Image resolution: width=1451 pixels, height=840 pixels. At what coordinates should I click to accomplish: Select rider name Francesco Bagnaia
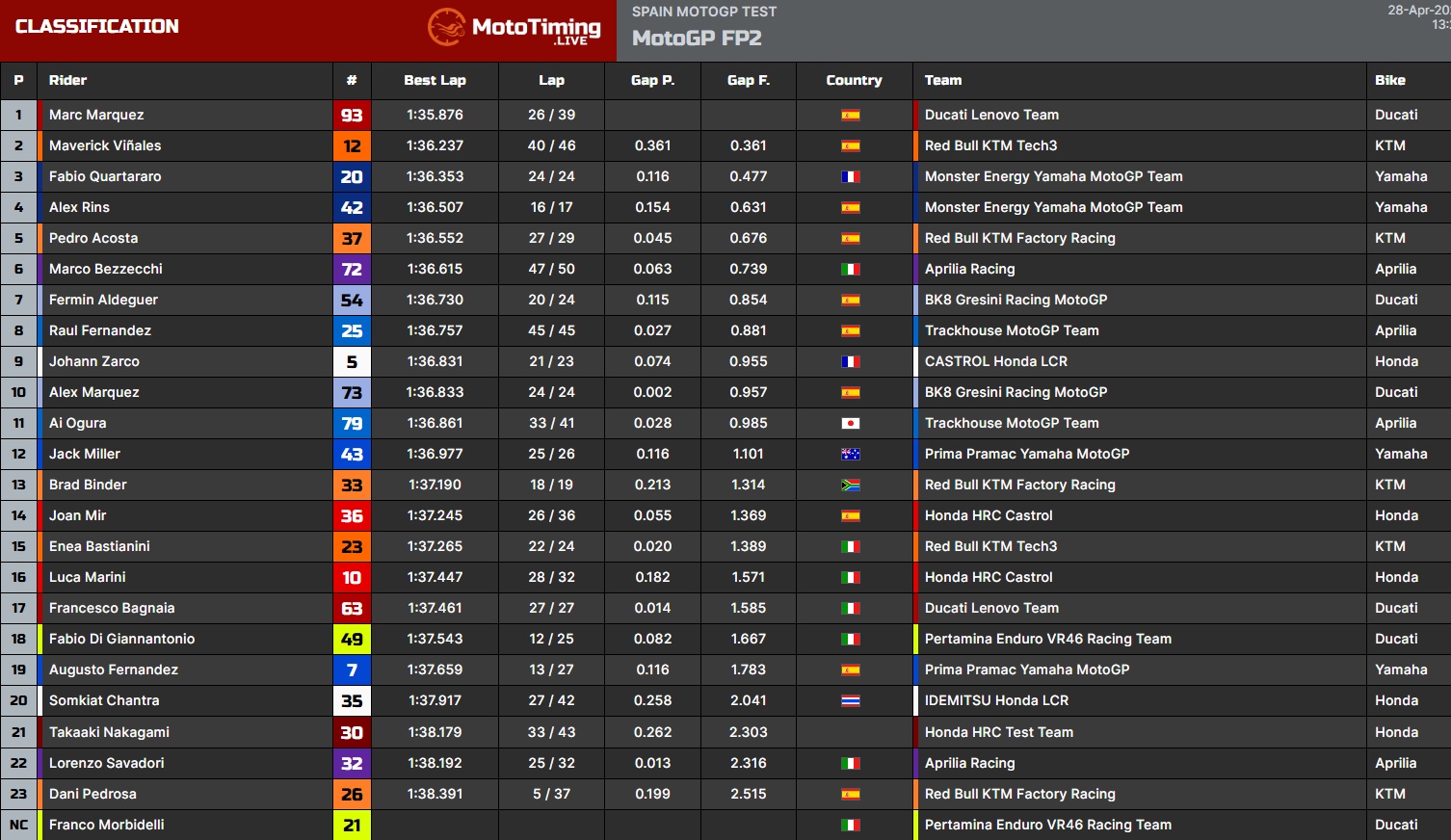point(112,608)
